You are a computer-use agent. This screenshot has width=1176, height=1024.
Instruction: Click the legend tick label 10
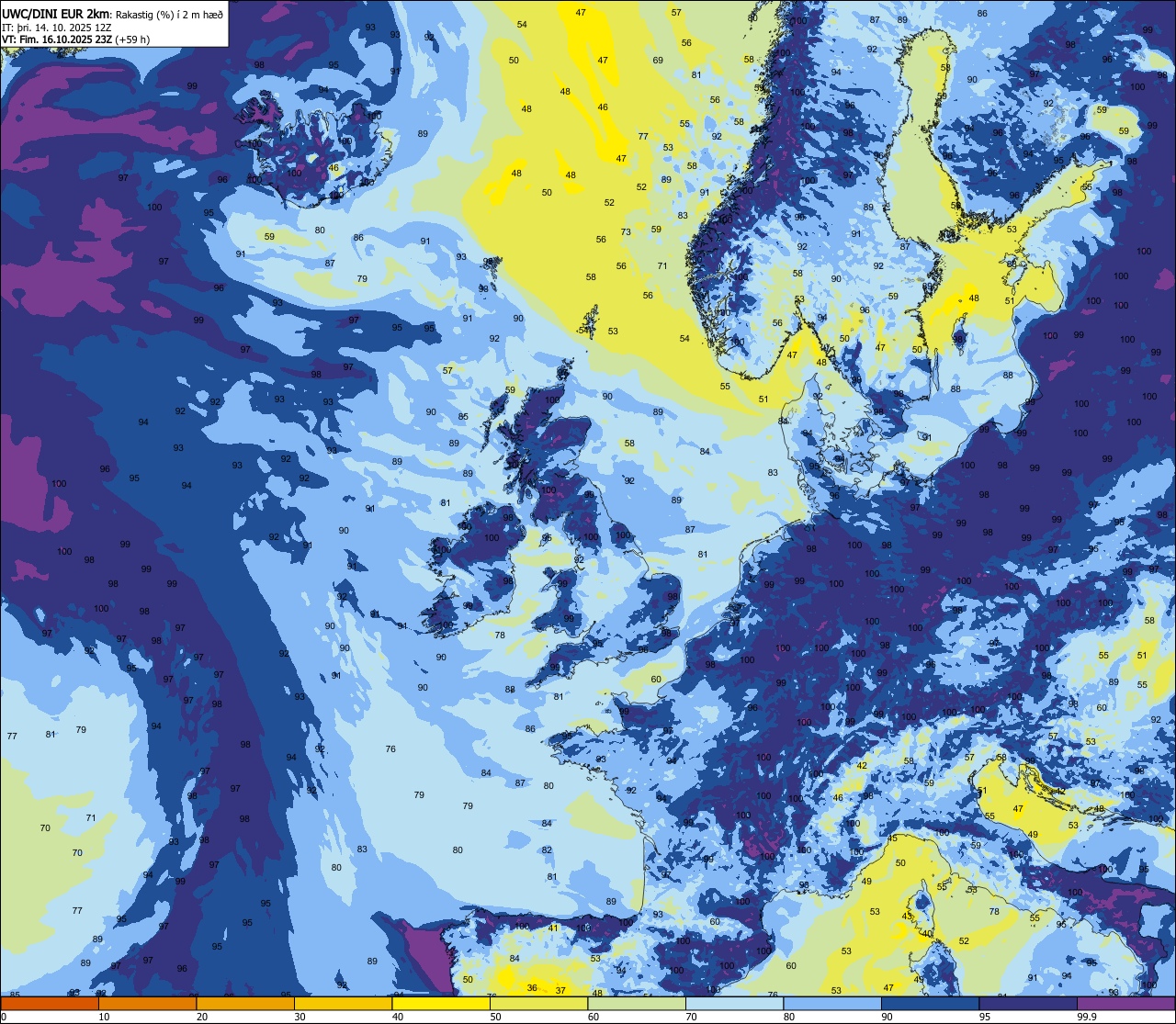[104, 1017]
